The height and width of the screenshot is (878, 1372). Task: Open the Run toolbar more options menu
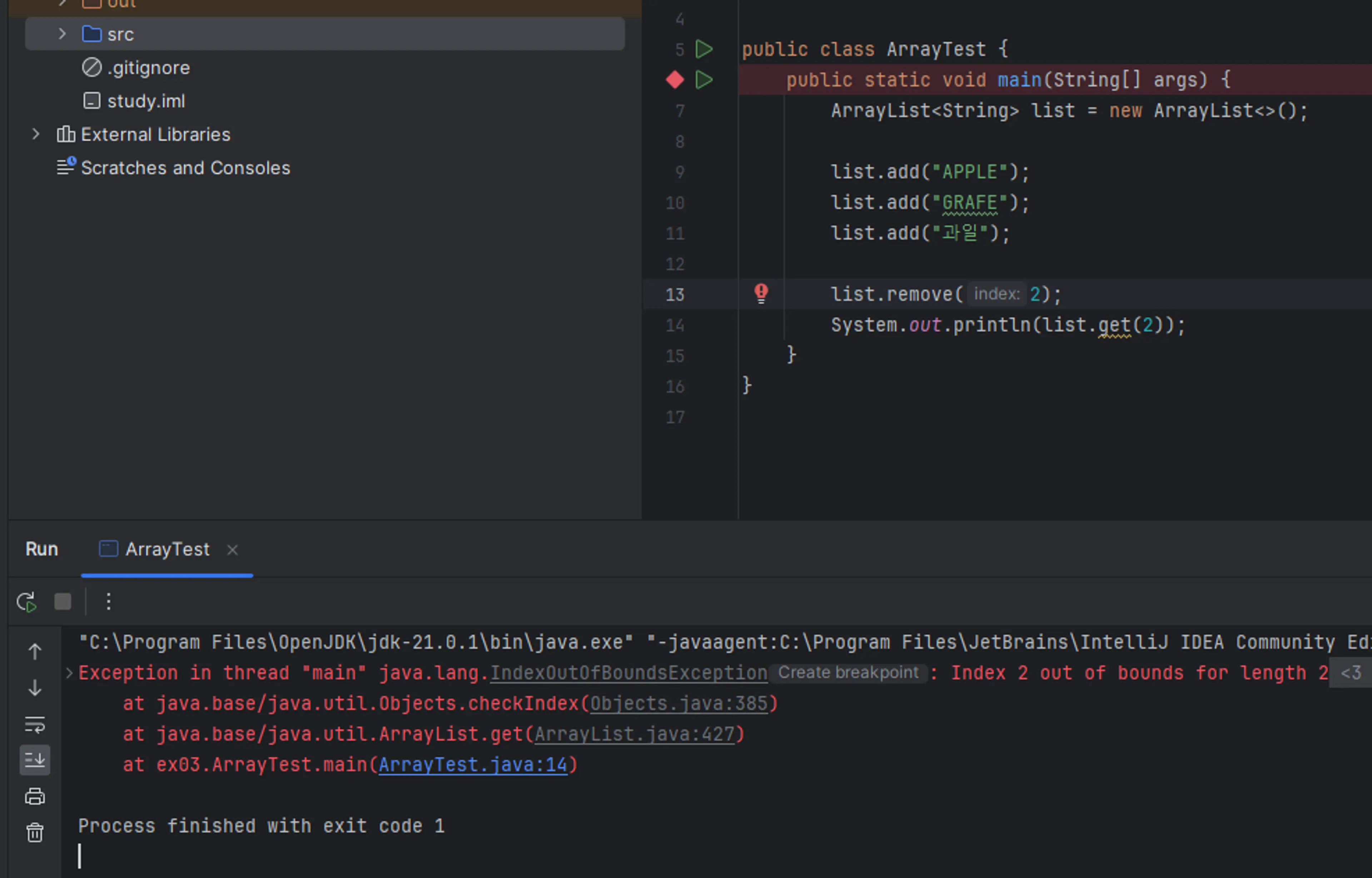[x=108, y=601]
